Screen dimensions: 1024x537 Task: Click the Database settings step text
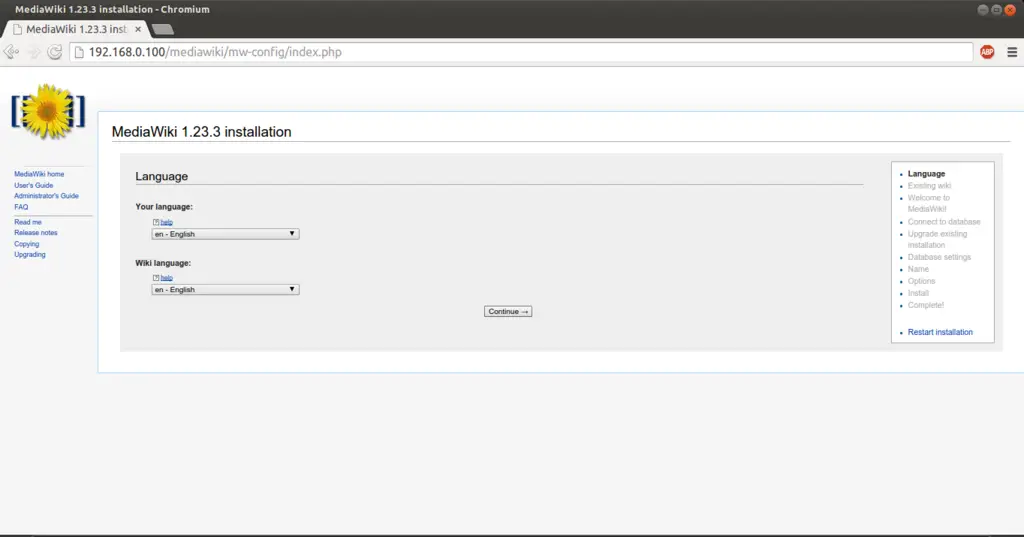[939, 257]
